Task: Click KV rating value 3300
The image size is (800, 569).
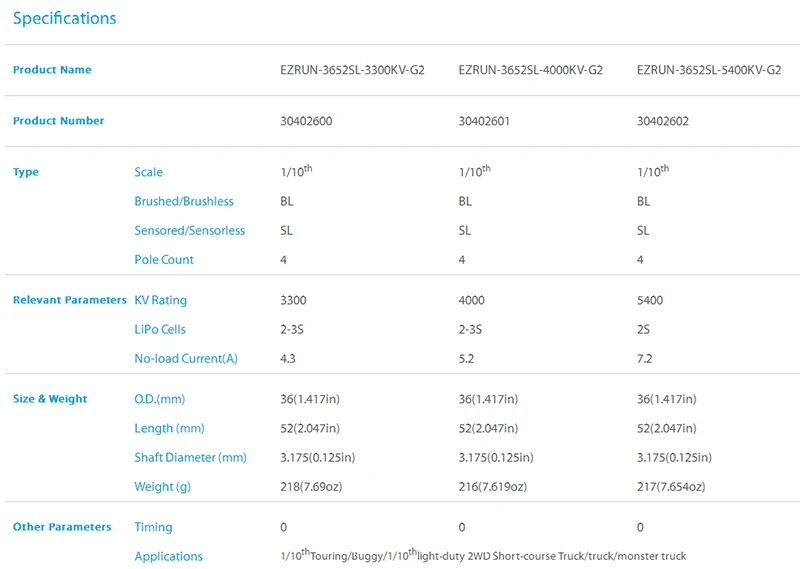Action: [x=293, y=300]
